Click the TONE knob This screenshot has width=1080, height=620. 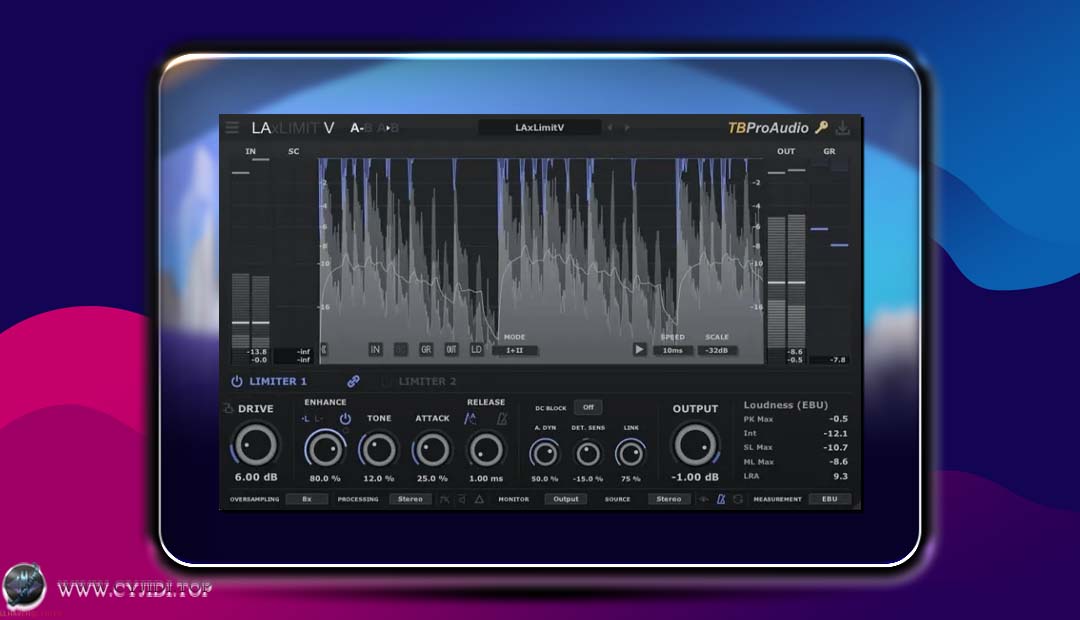(378, 450)
